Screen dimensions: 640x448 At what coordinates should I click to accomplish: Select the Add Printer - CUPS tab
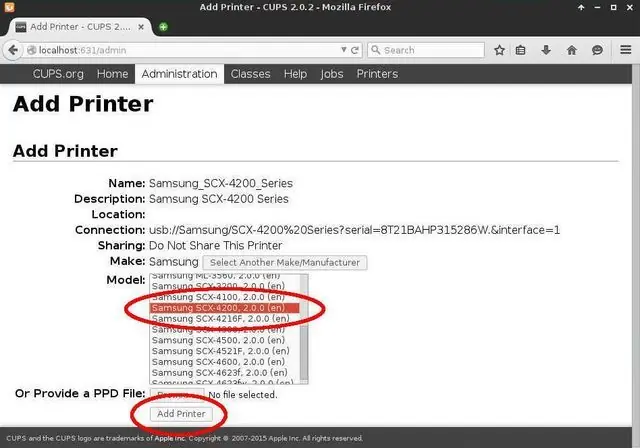pyautogui.click(x=80, y=27)
